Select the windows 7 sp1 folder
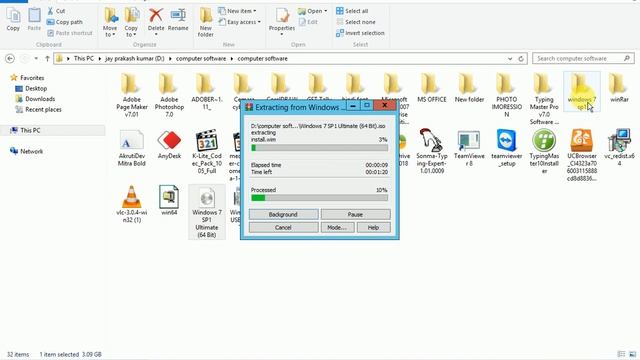This screenshot has height=360, width=640. point(582,92)
